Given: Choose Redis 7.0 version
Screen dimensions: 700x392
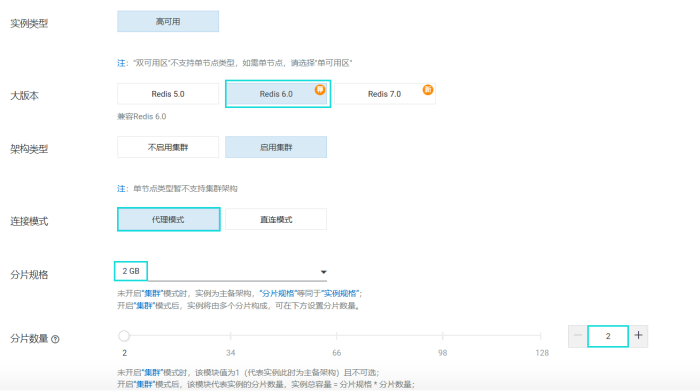Looking at the screenshot, I should (x=384, y=94).
